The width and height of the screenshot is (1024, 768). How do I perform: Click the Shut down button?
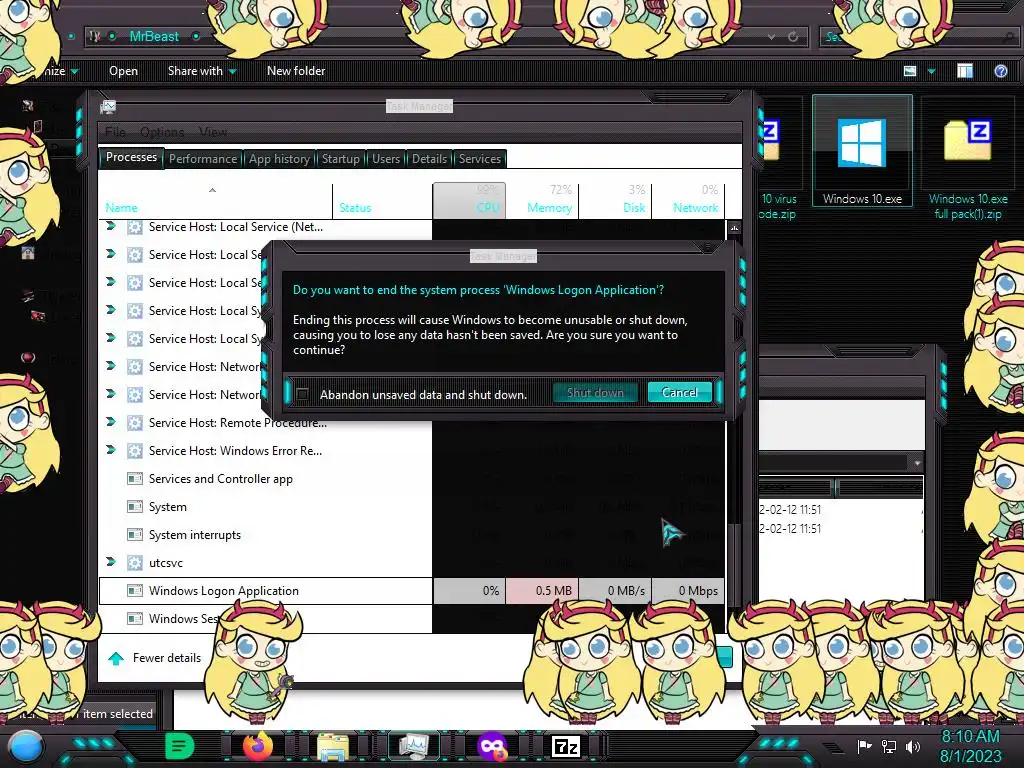pos(595,392)
